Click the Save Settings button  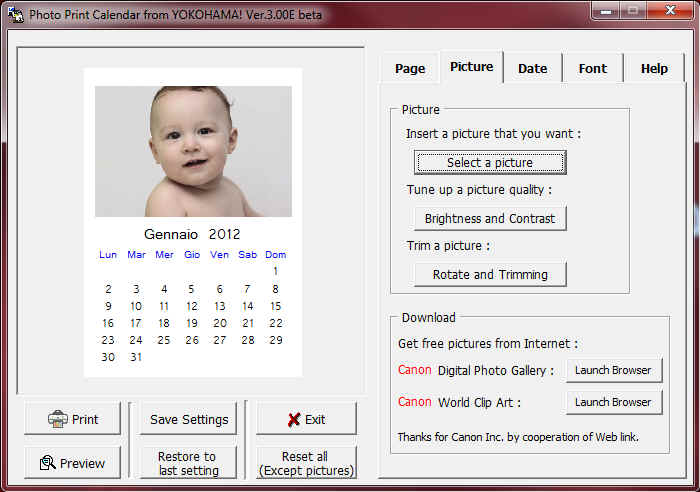[189, 419]
